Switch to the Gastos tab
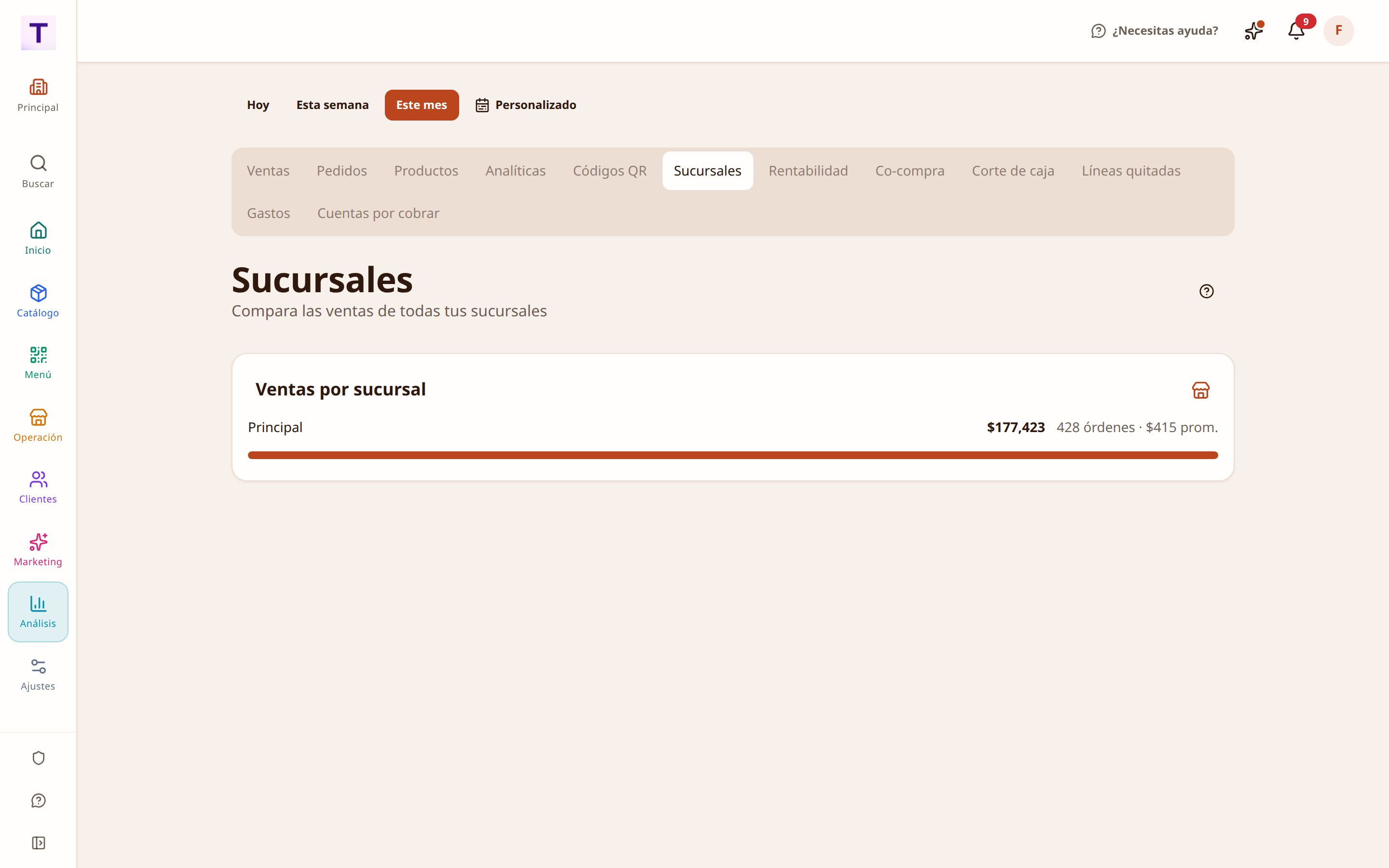 tap(268, 213)
